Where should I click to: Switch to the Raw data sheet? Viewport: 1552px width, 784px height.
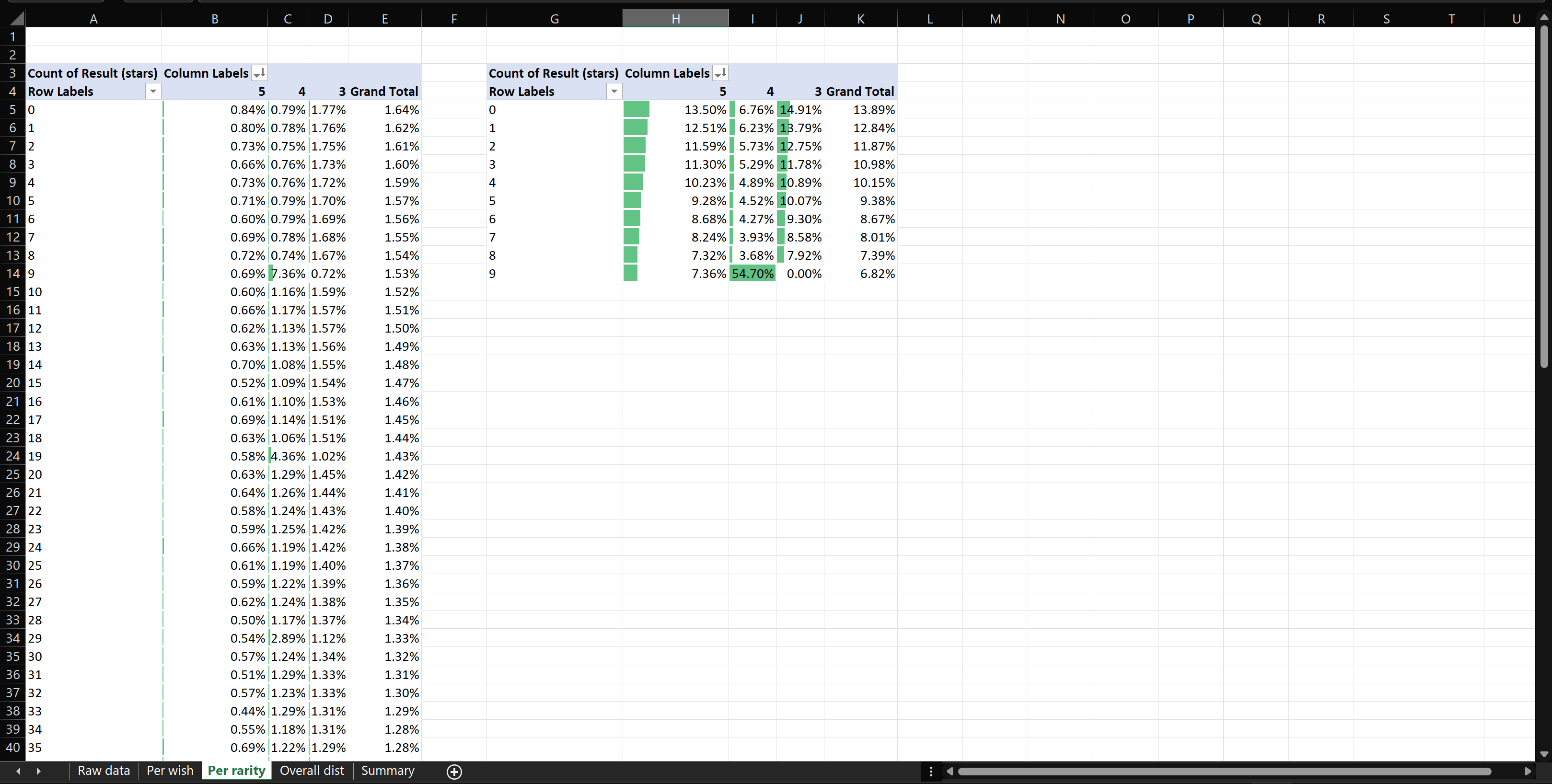pyautogui.click(x=104, y=771)
